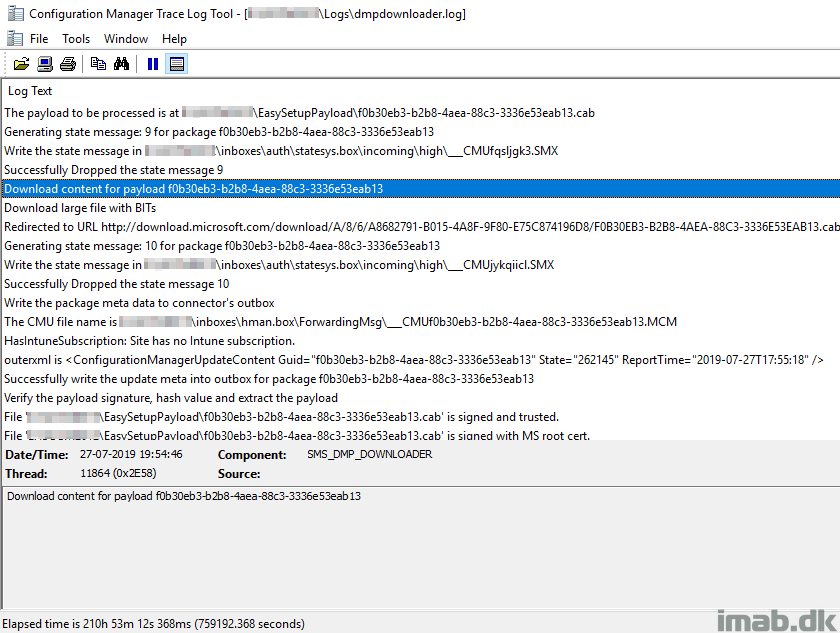840x633 pixels.
Task: Click the Print icon in toolbar
Action: point(68,64)
